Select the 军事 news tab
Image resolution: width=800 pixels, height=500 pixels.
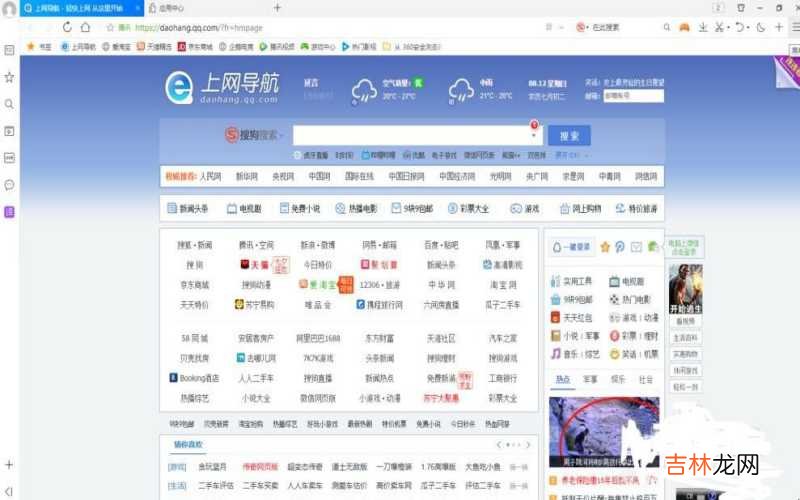(590, 380)
